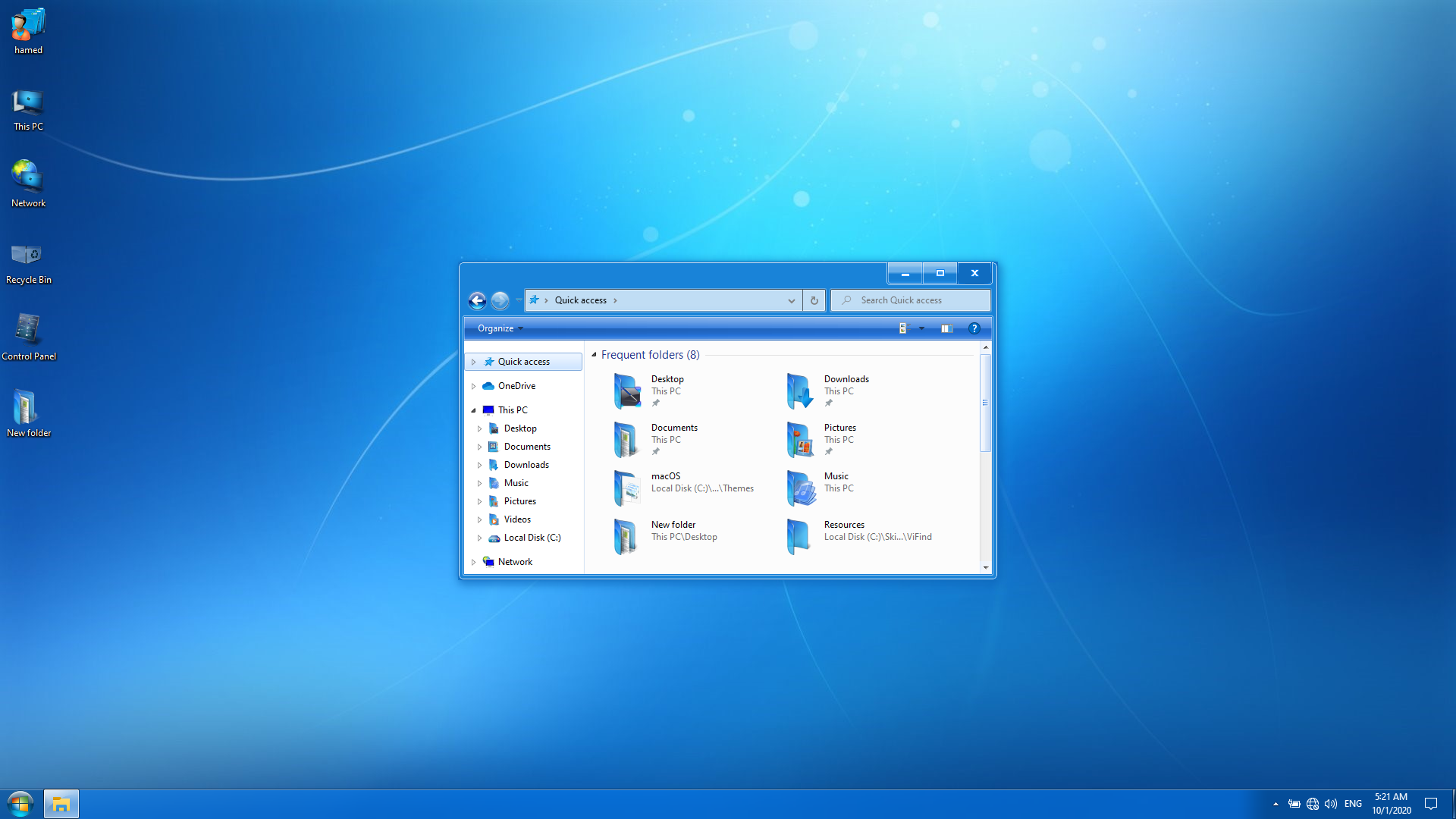Select Local Disk (C:) in sidebar
This screenshot has width=1456, height=819.
(532, 538)
